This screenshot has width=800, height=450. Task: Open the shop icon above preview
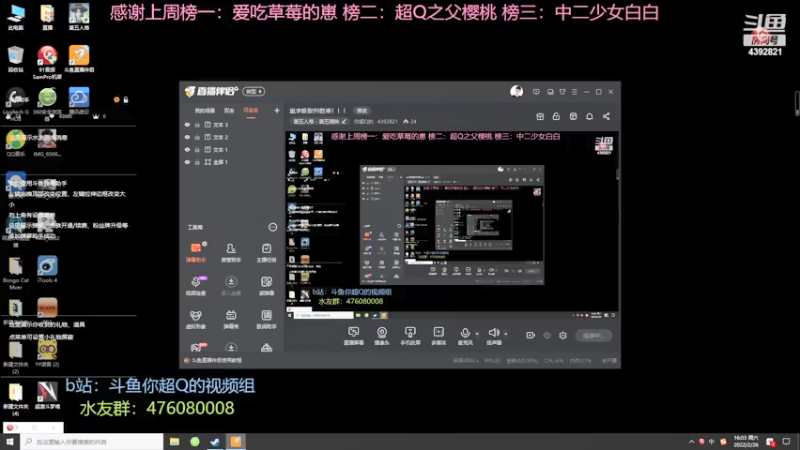[573, 116]
